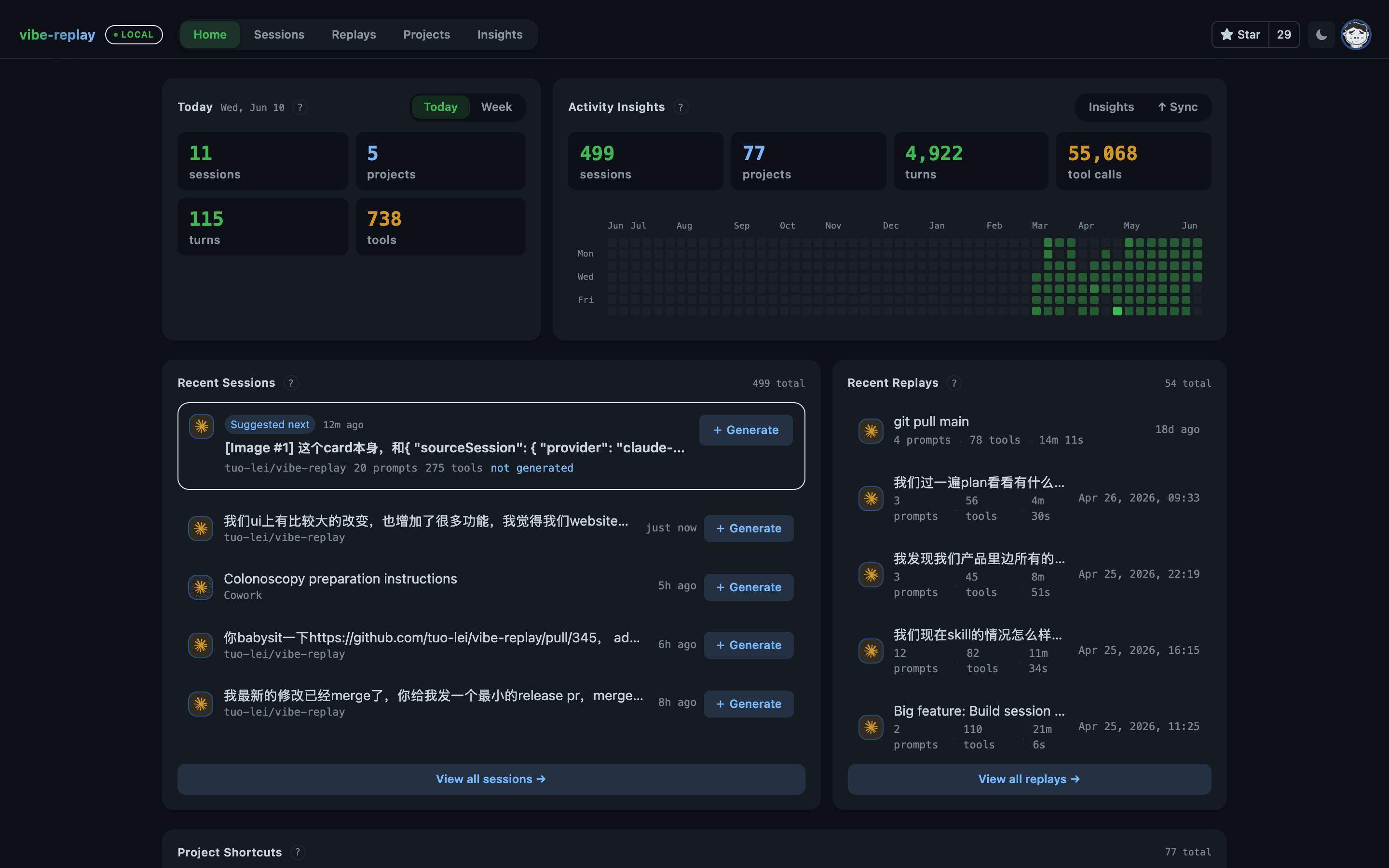
Task: Click icon of Apr 25 16:15 replay
Action: [x=871, y=651]
